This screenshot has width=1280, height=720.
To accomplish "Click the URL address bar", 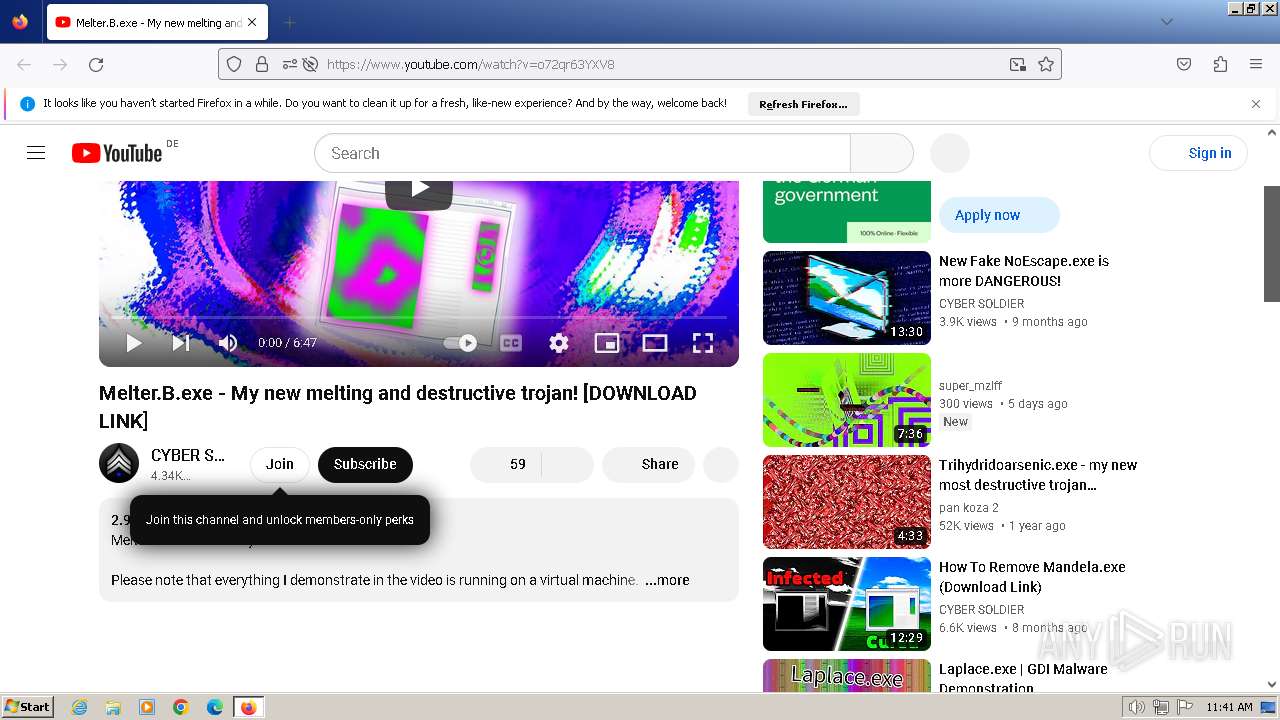I will pyautogui.click(x=640, y=64).
